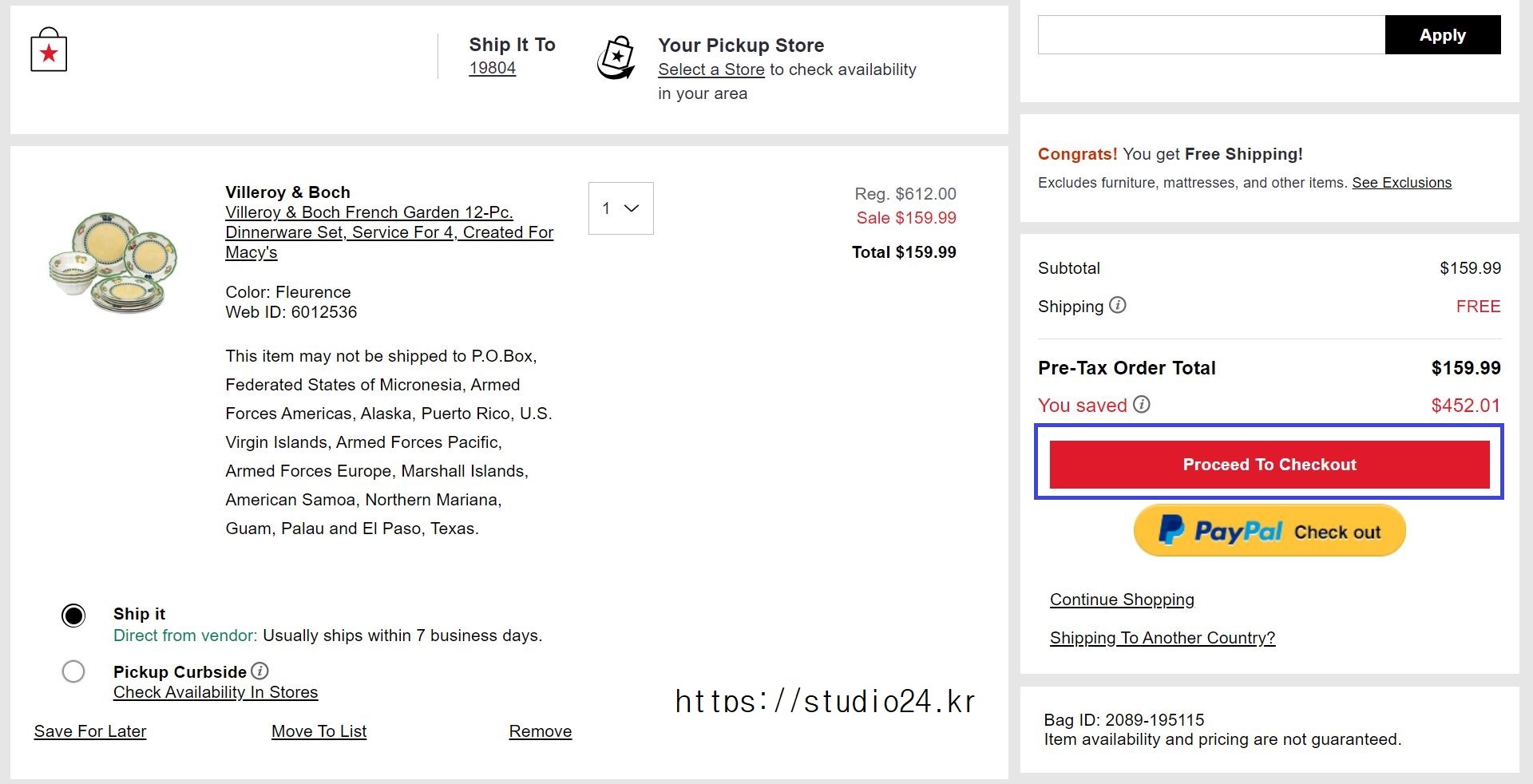Pay with PayPal Check out button
This screenshot has height=784, width=1533.
1270,531
